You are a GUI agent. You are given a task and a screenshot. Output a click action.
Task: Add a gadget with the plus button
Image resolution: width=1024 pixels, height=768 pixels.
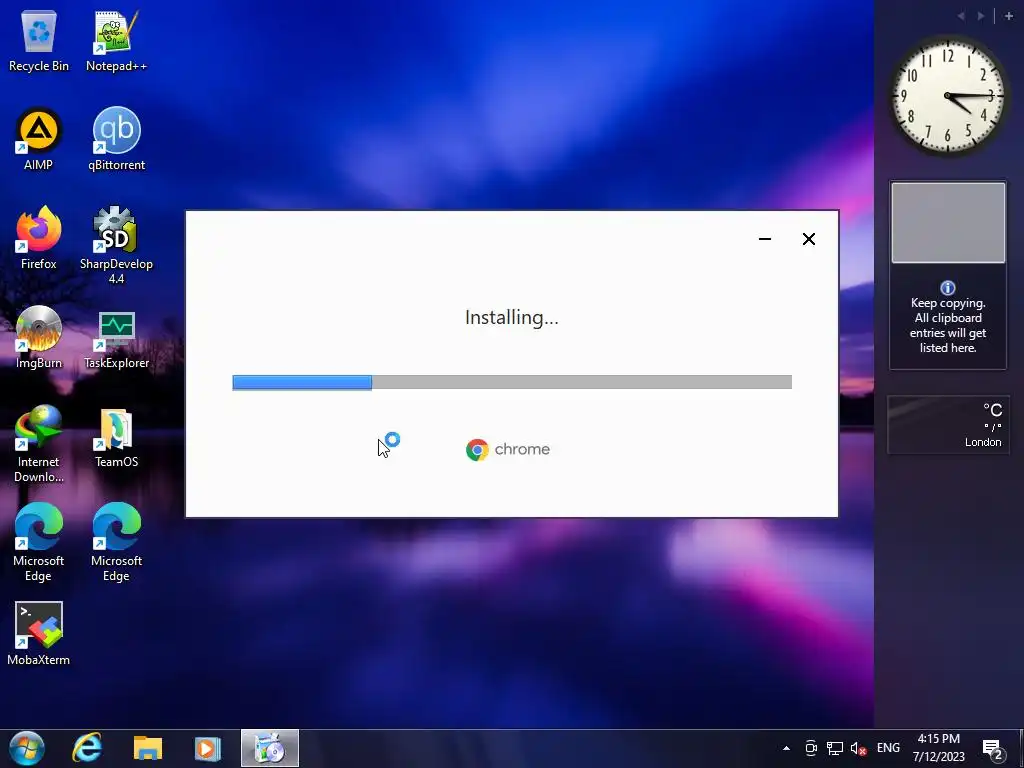[1008, 16]
